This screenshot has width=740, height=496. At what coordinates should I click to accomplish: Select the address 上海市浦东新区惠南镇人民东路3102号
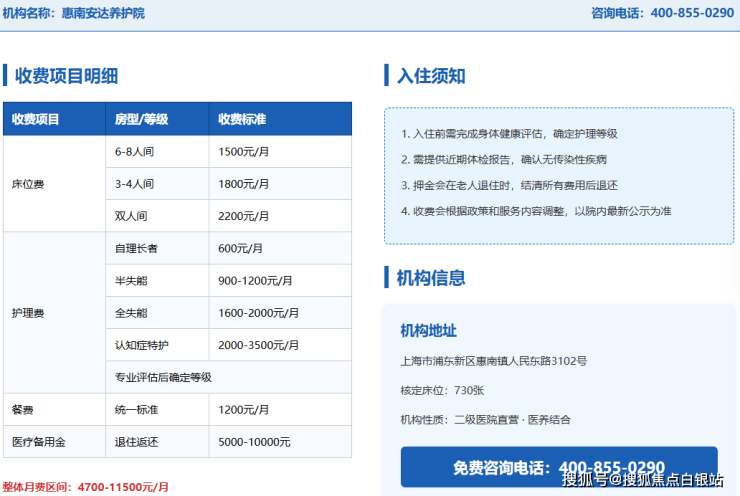494,361
